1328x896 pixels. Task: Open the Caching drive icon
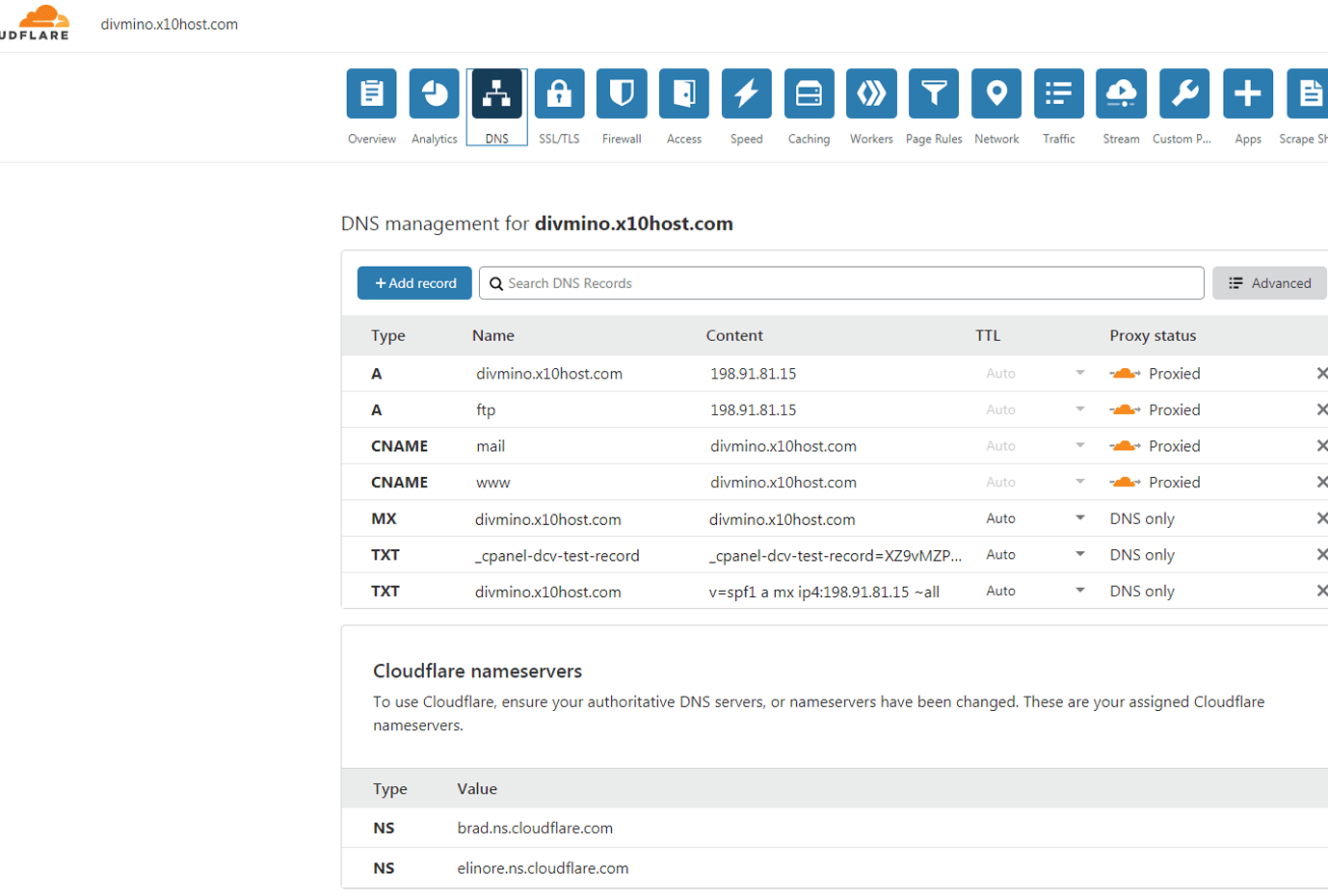pyautogui.click(x=810, y=93)
